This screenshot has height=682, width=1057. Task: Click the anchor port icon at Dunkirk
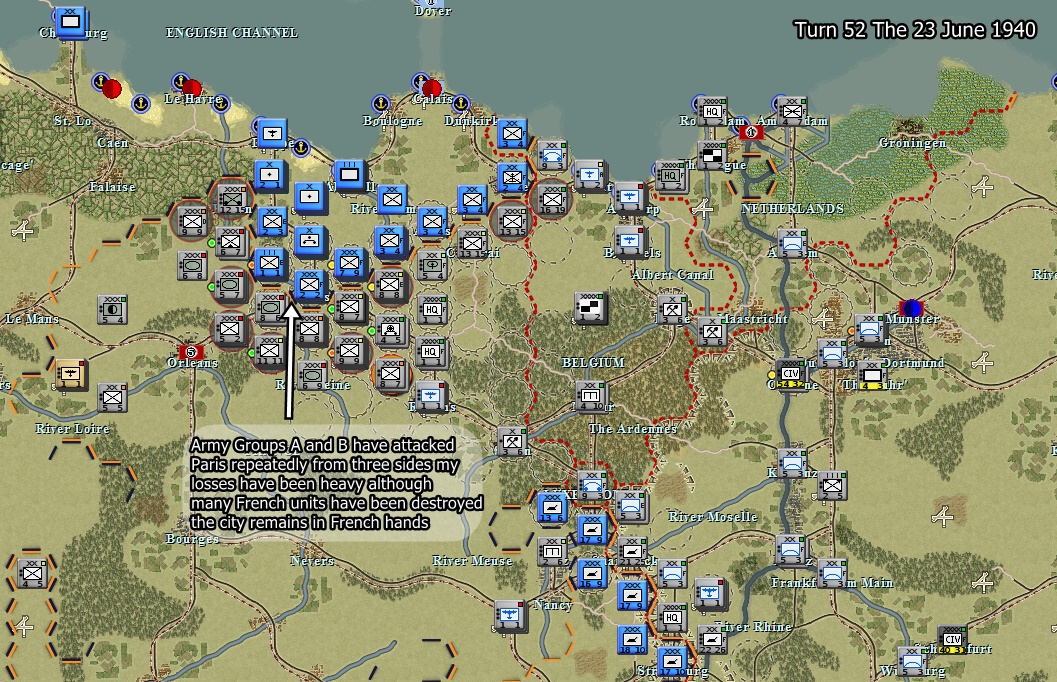[x=460, y=104]
